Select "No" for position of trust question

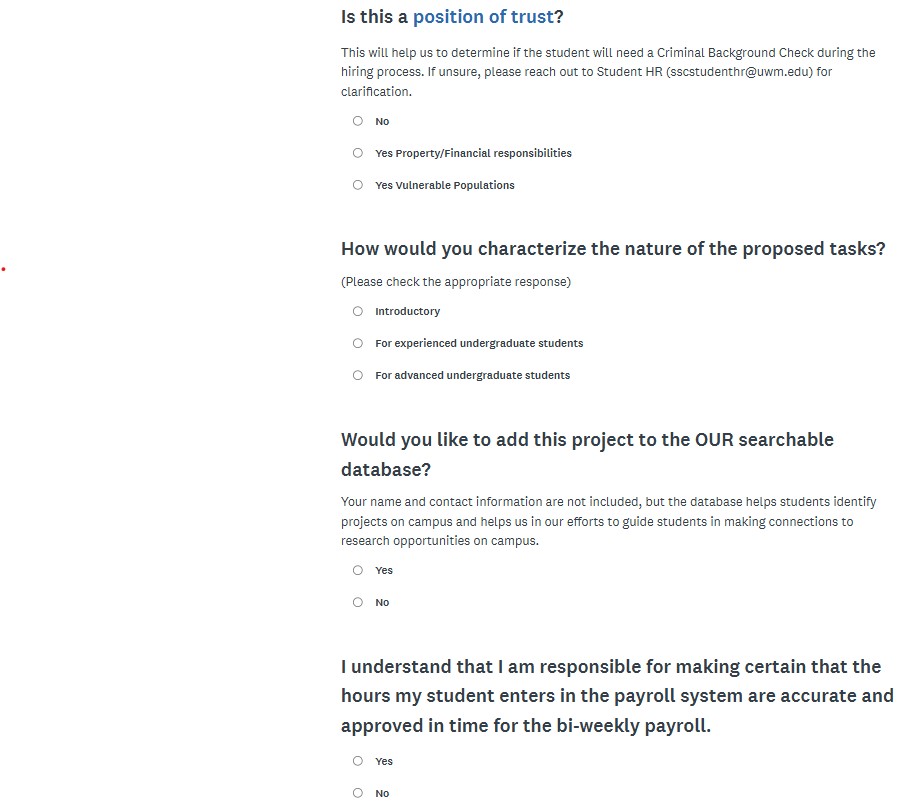(x=357, y=121)
